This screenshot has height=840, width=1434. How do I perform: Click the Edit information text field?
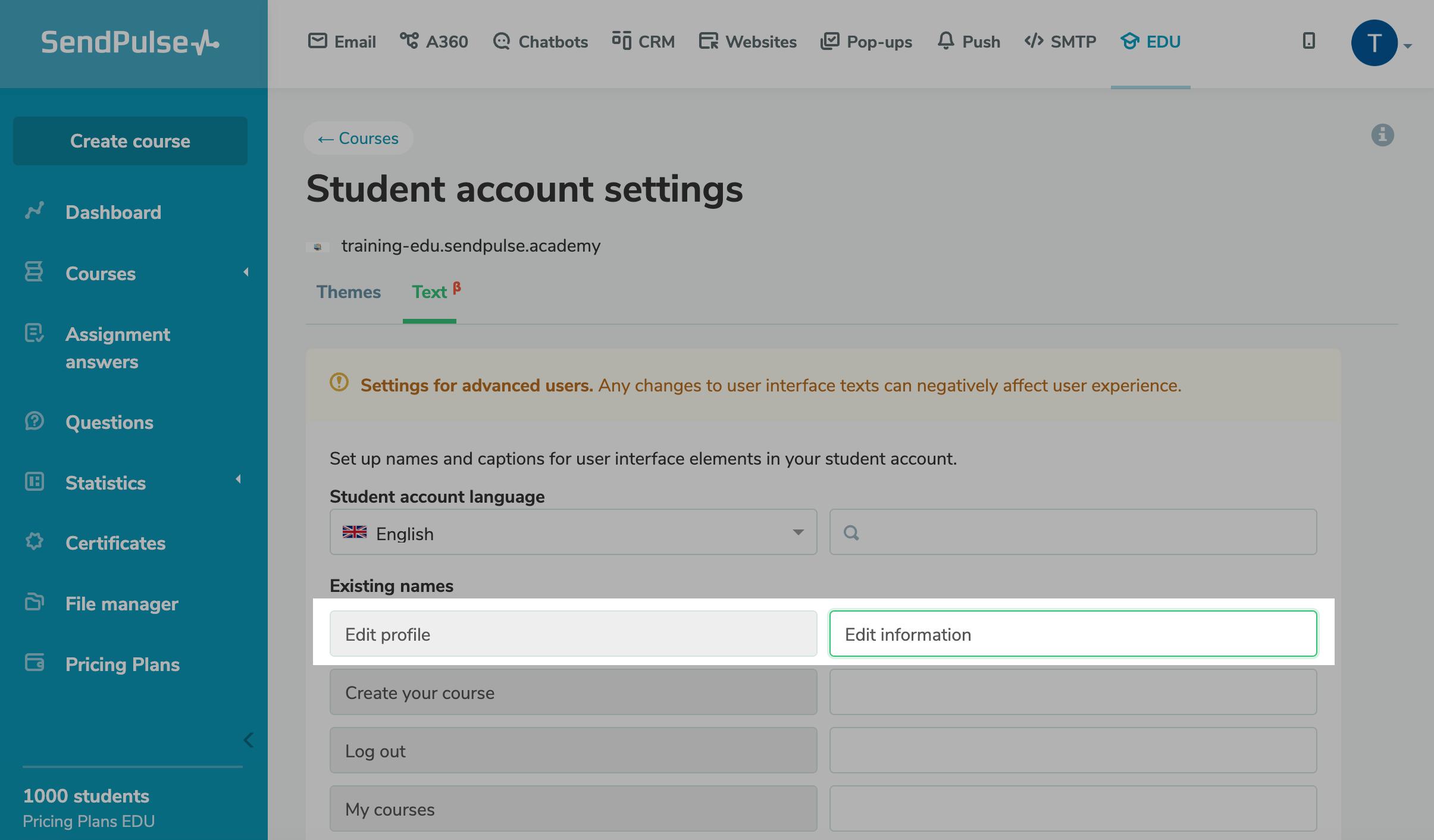coord(1073,634)
